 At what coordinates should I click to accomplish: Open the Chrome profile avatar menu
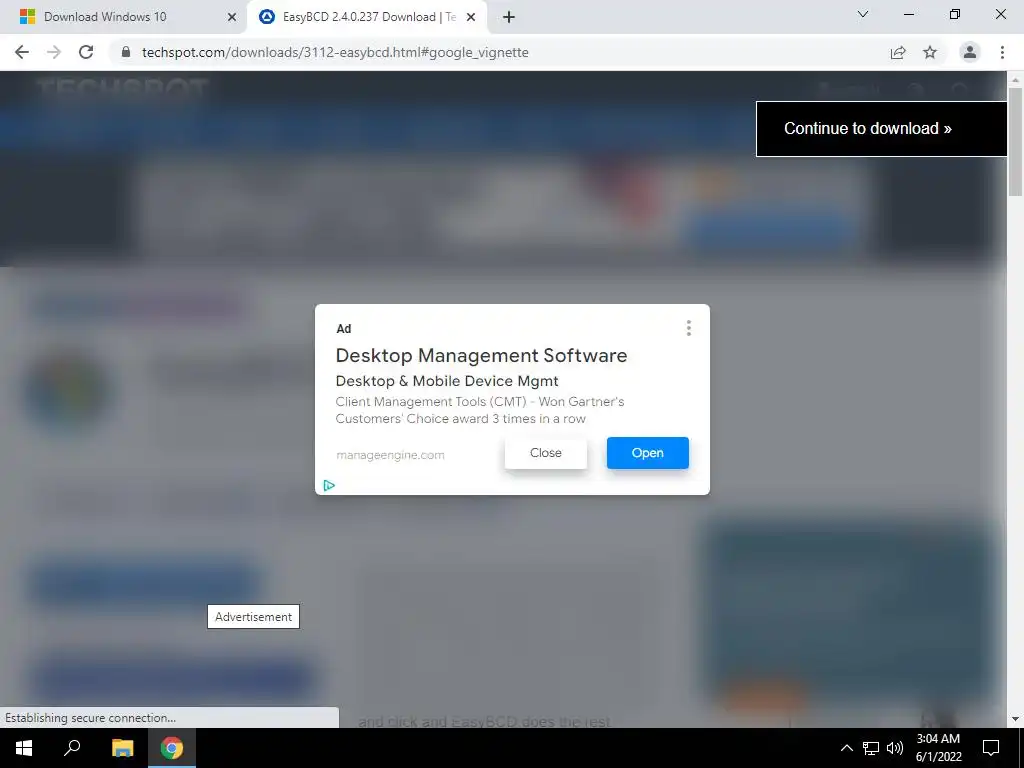pyautogui.click(x=970, y=52)
